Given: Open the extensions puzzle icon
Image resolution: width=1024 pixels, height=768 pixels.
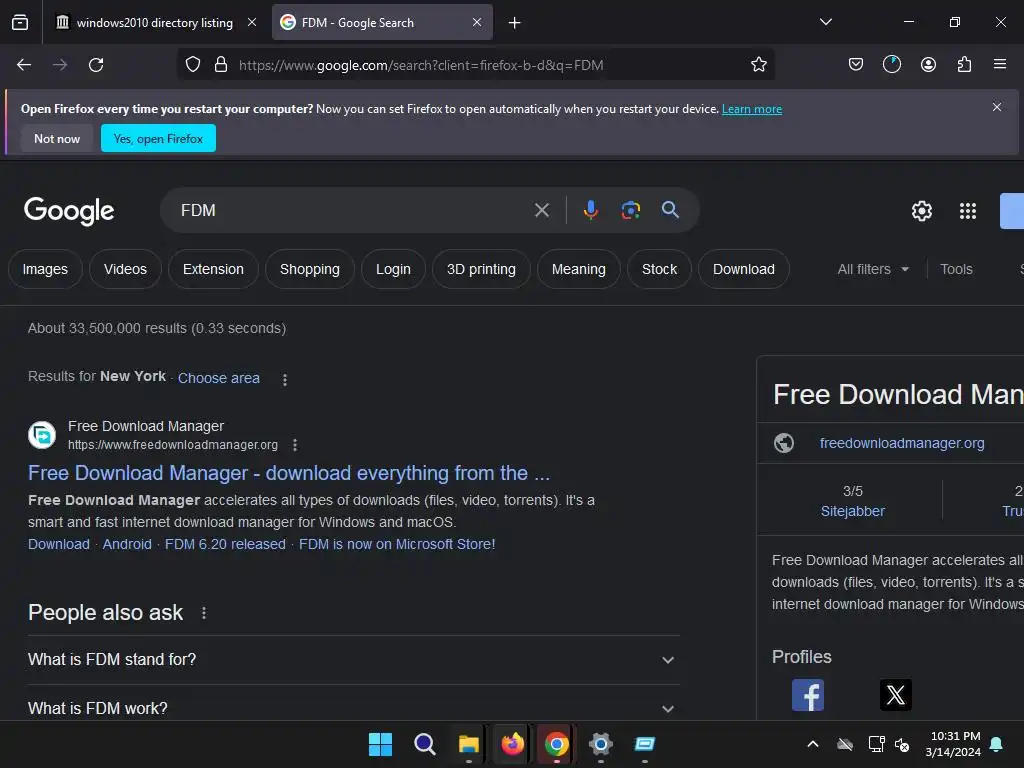Looking at the screenshot, I should 964,64.
